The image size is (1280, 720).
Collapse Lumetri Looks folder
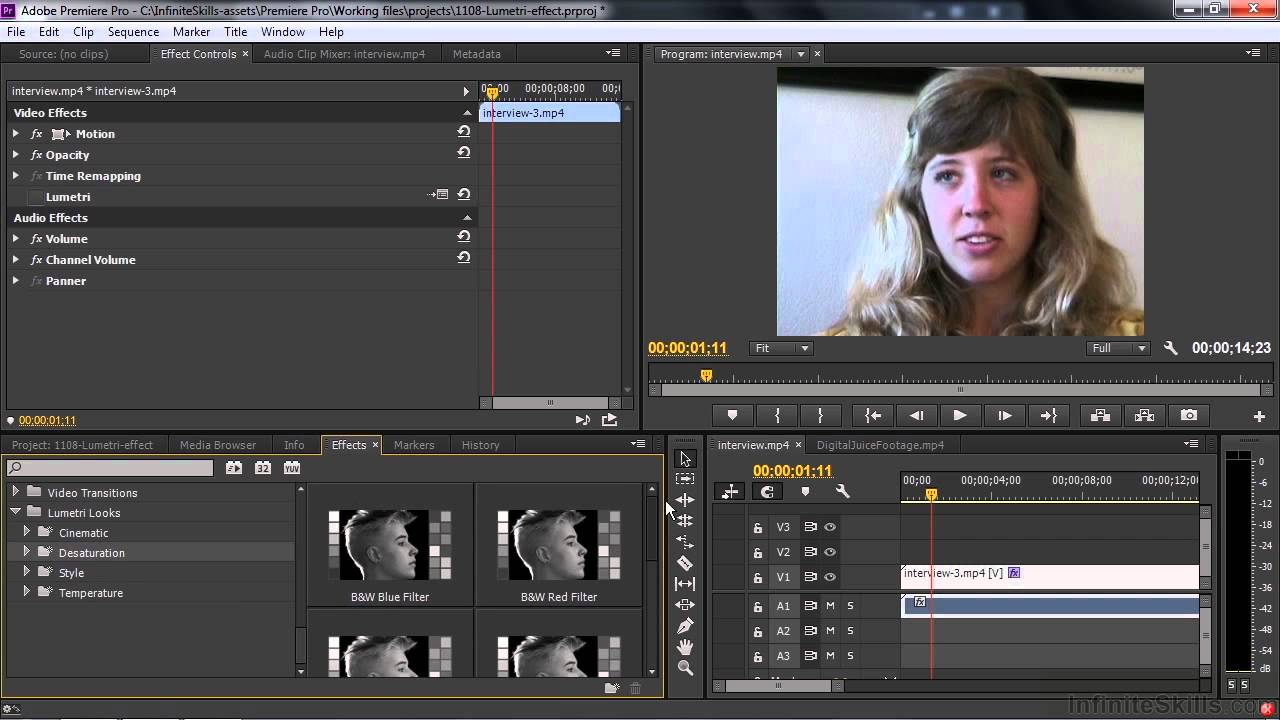[15, 512]
